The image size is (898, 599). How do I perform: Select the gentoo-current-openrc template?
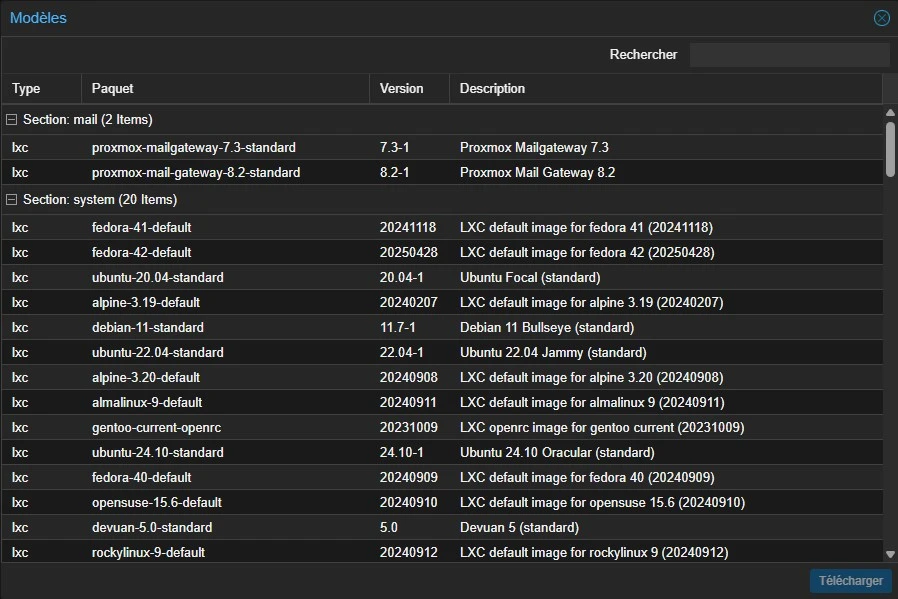click(442, 428)
